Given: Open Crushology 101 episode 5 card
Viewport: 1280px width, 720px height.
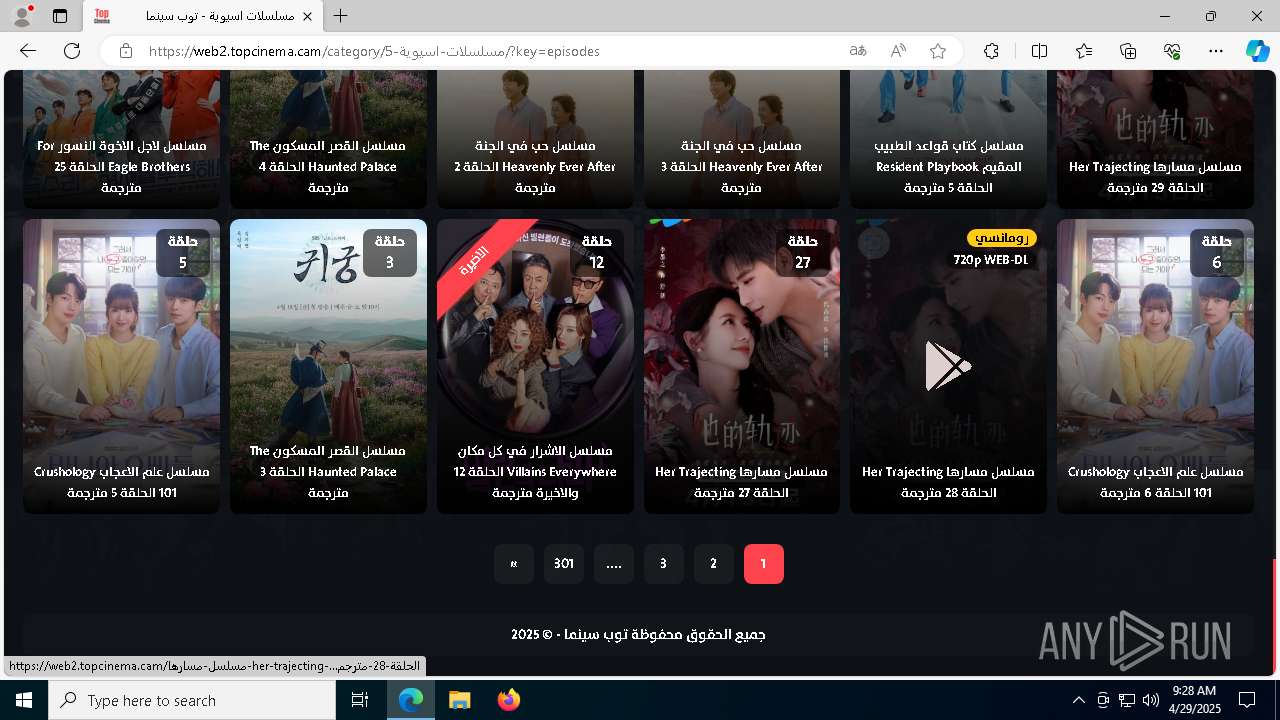Looking at the screenshot, I should coord(121,366).
